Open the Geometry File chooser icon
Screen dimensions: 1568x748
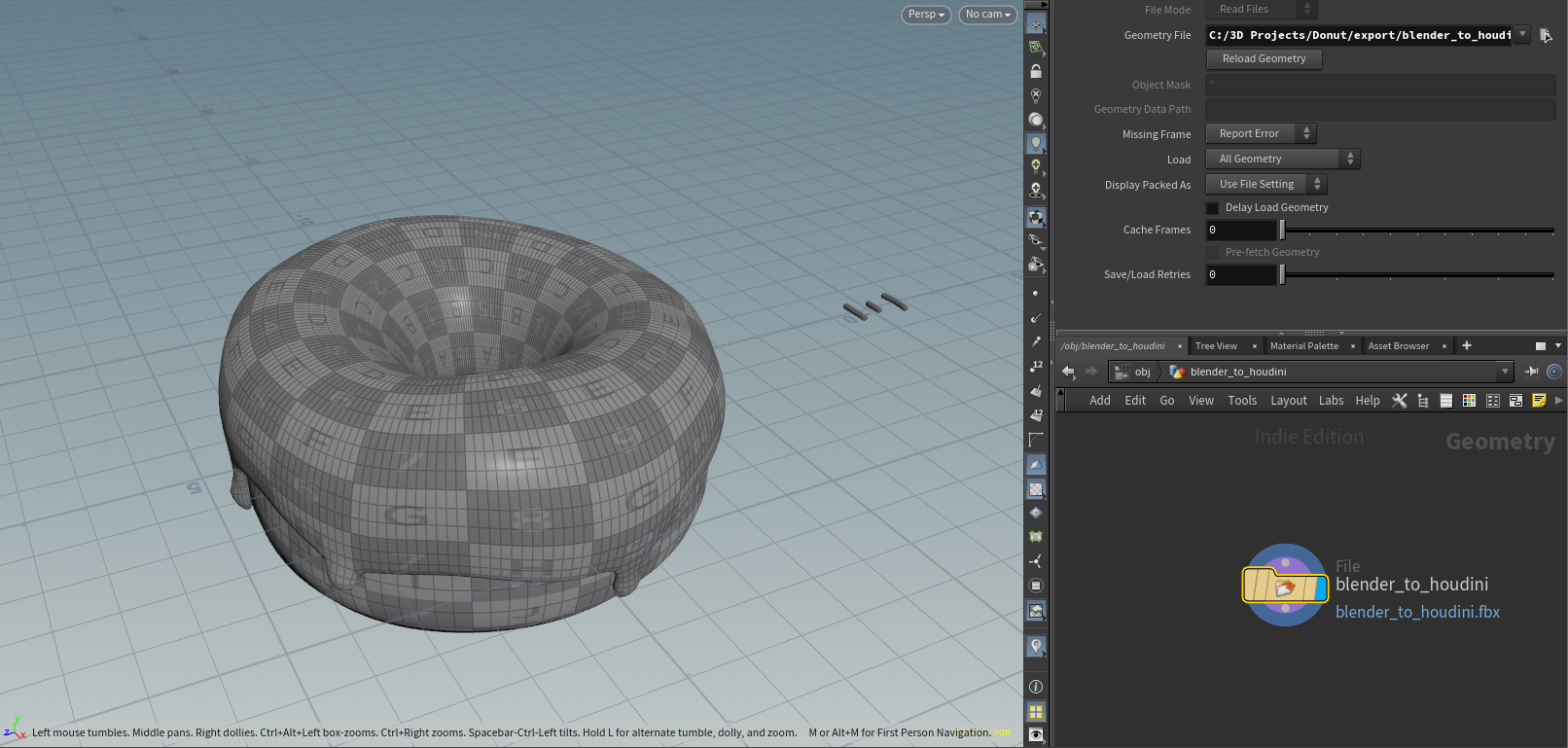coord(1546,36)
